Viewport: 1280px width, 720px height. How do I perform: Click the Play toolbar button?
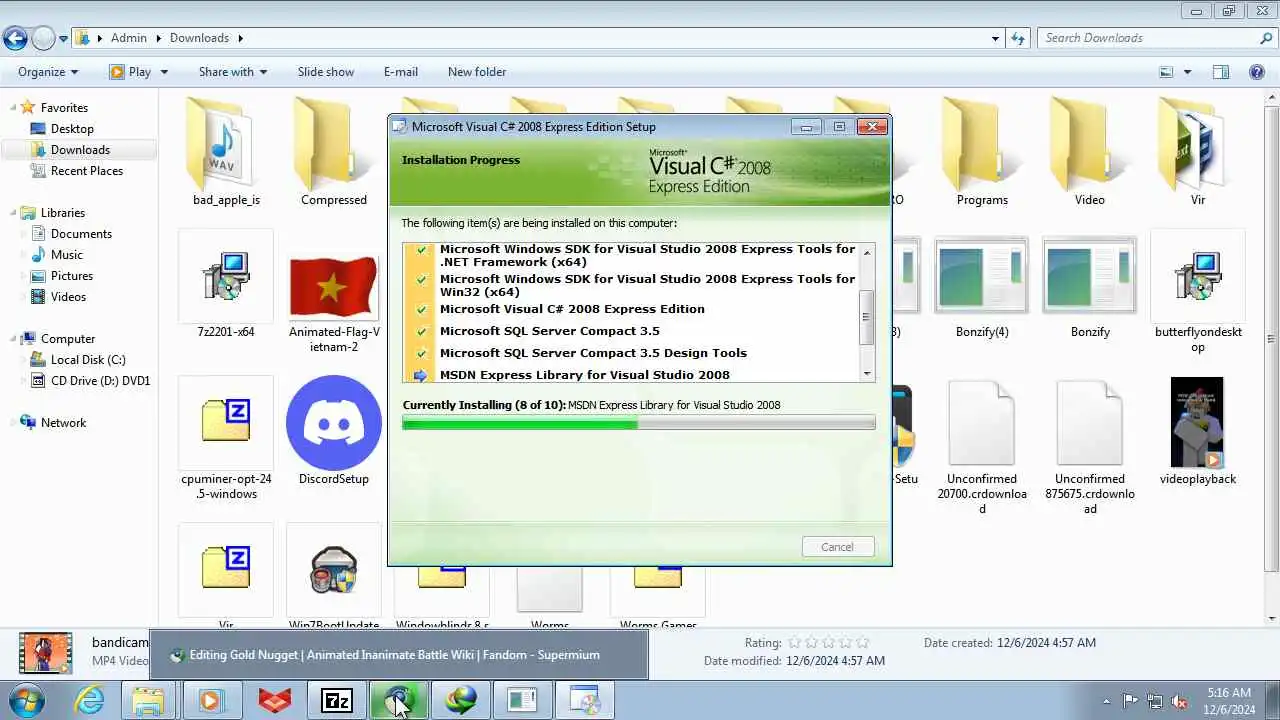130,72
